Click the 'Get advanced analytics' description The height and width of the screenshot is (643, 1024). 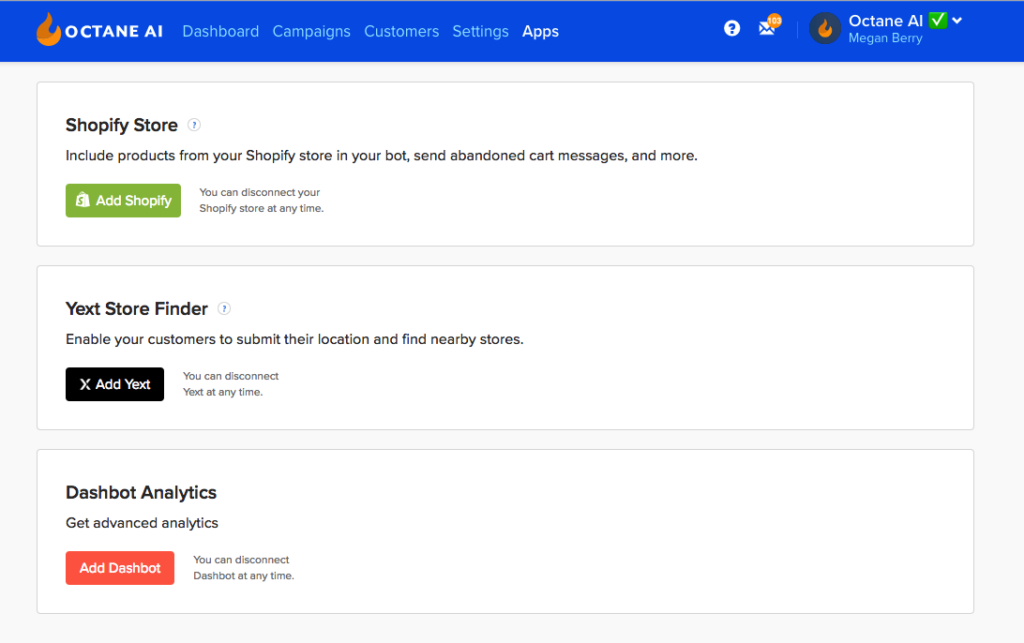142,523
